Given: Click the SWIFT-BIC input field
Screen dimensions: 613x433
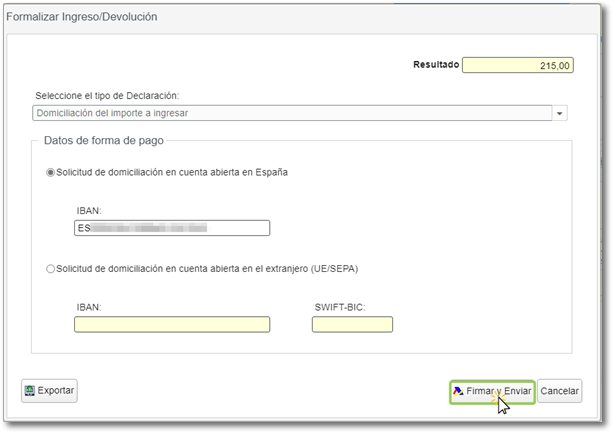Looking at the screenshot, I should click(x=352, y=324).
